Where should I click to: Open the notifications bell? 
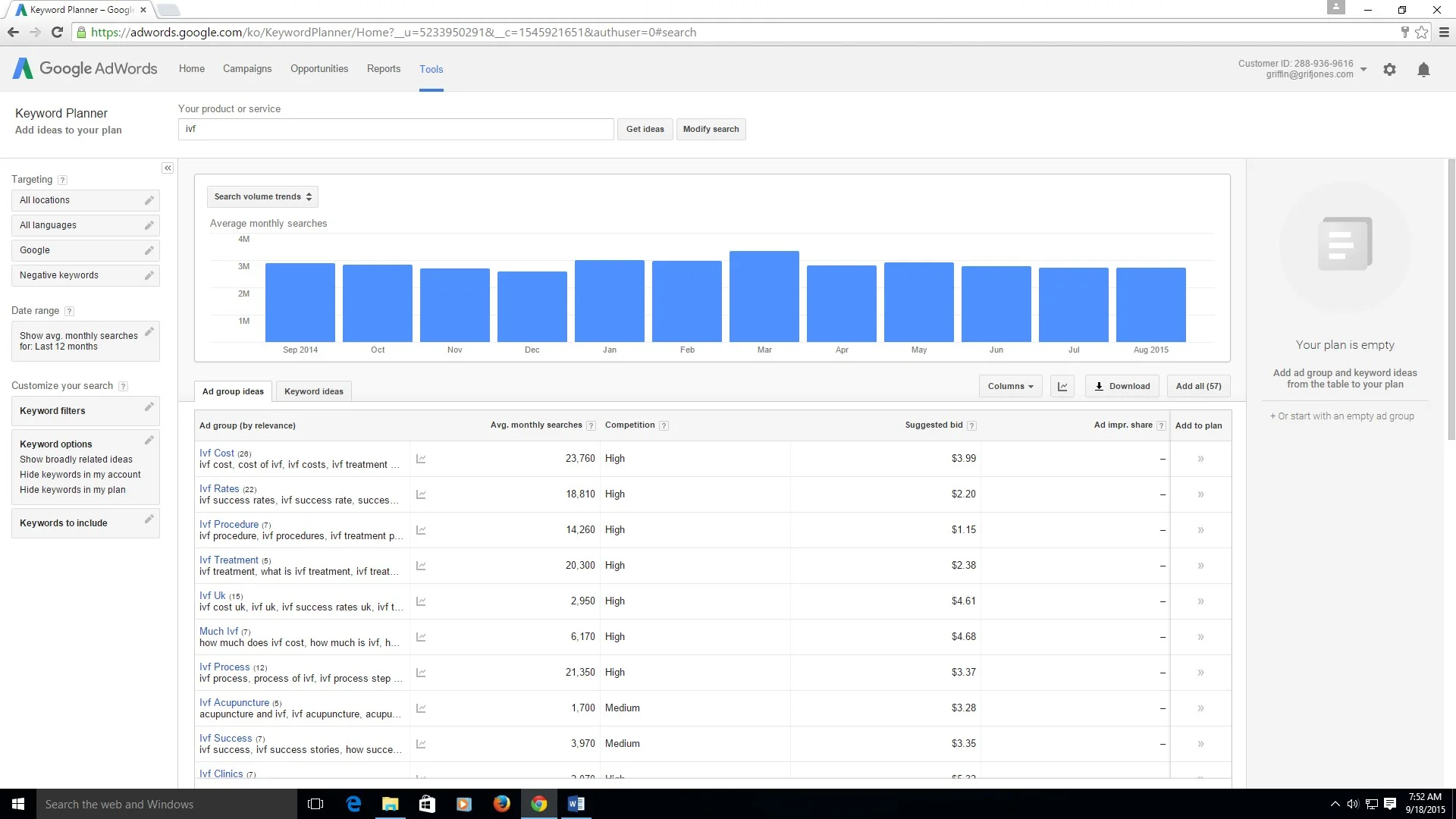click(1423, 70)
